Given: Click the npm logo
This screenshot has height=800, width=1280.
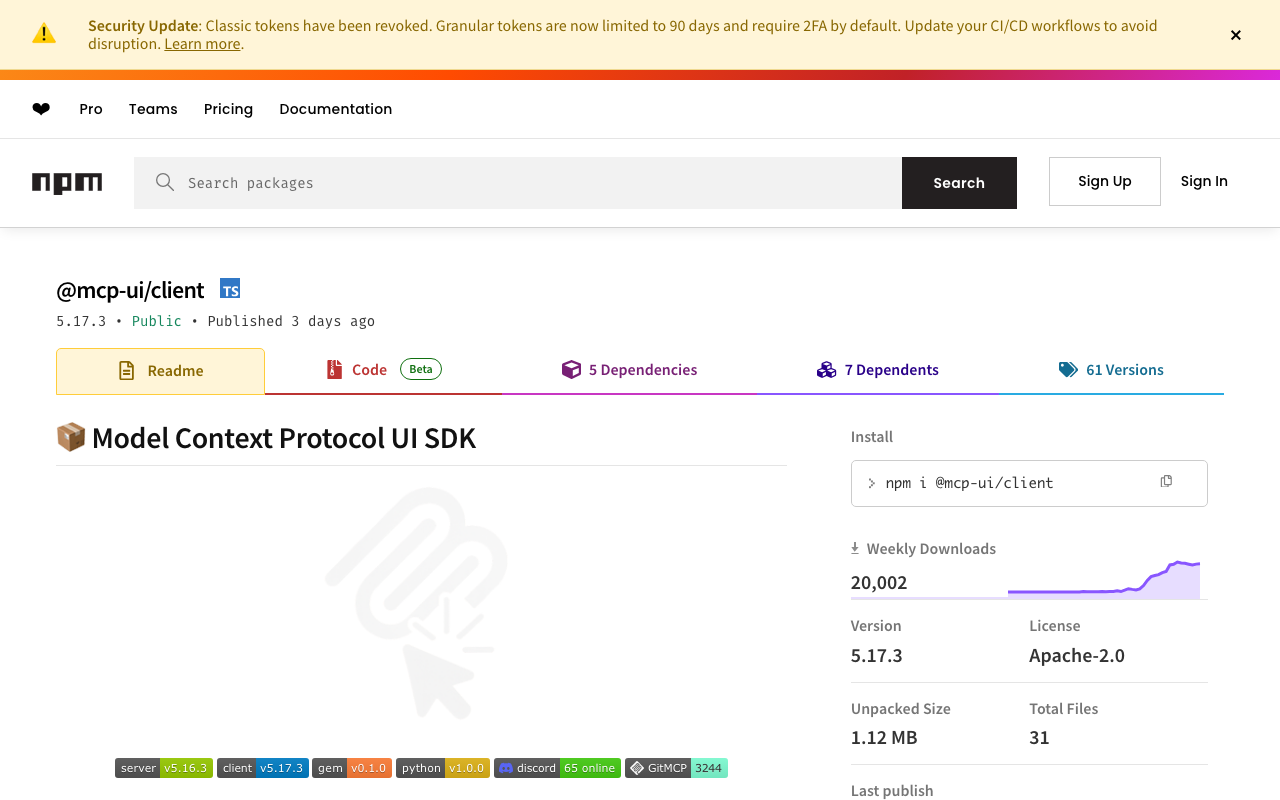Looking at the screenshot, I should click(67, 183).
